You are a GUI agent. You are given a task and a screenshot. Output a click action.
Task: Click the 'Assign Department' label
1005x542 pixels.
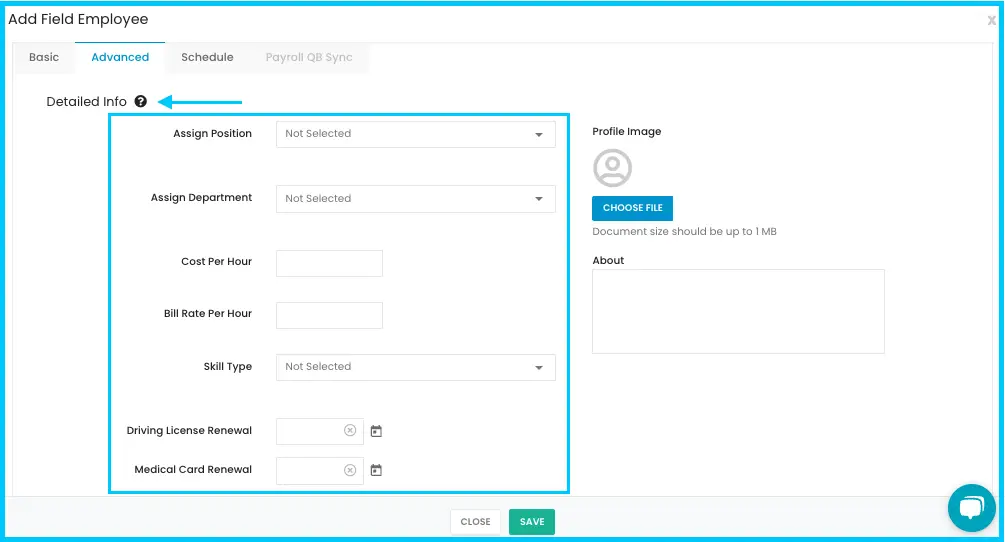click(201, 197)
